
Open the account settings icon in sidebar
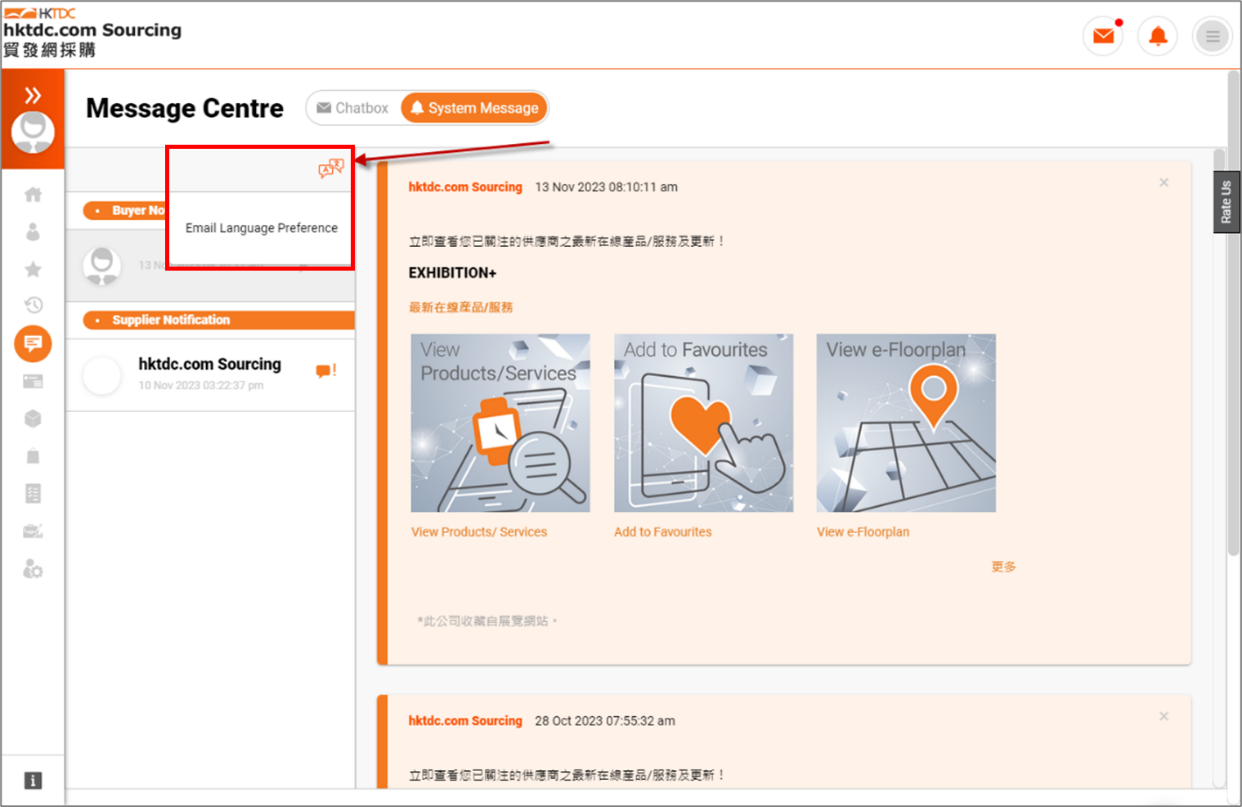click(33, 569)
